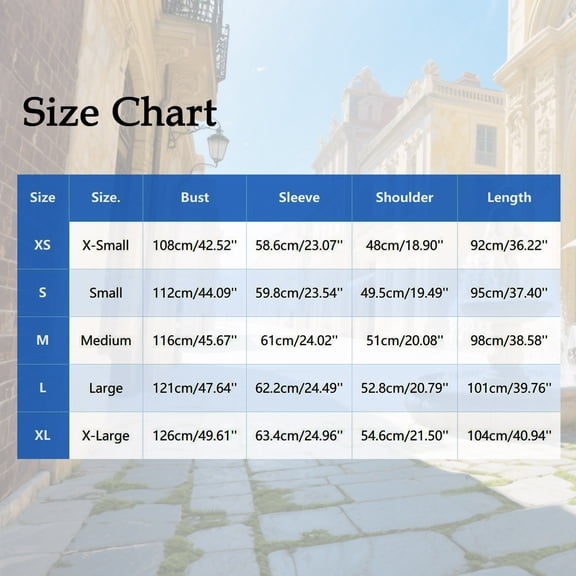Click length value 92cm/36.22''
Viewport: 576px width, 576px height.
tap(509, 245)
